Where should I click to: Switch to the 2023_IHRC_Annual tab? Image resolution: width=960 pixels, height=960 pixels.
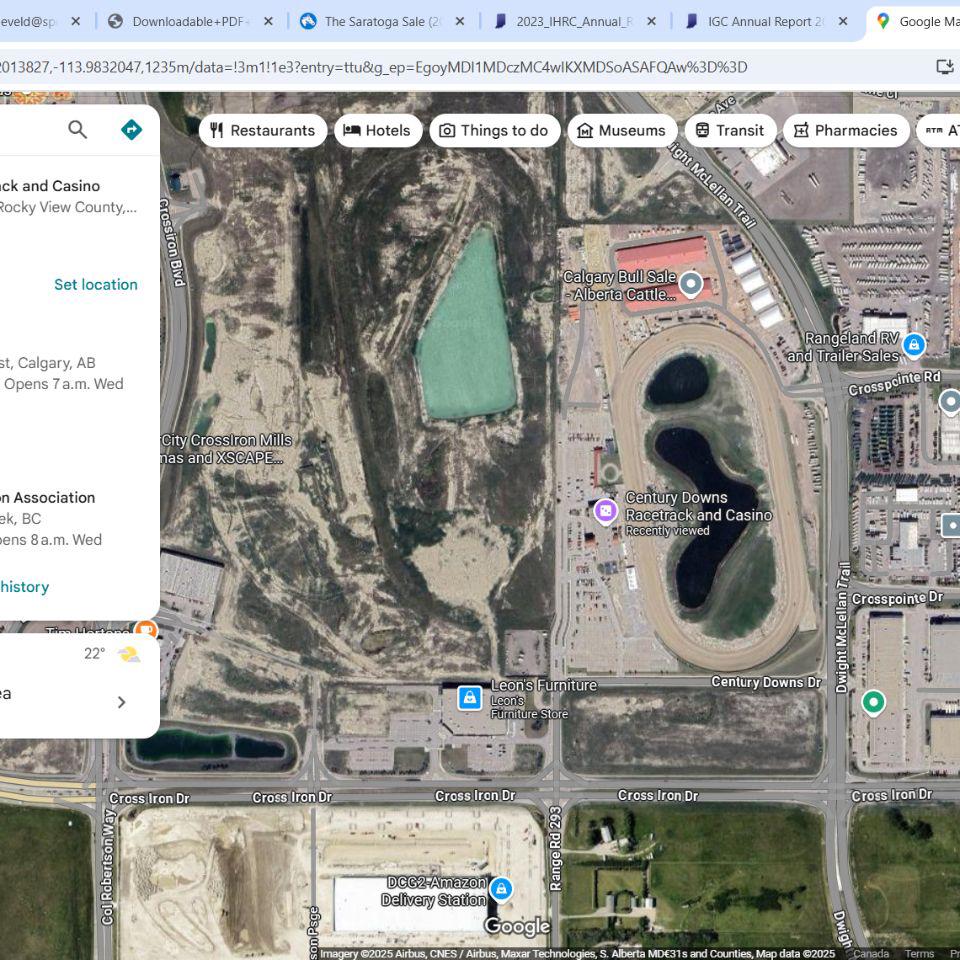coord(573,21)
